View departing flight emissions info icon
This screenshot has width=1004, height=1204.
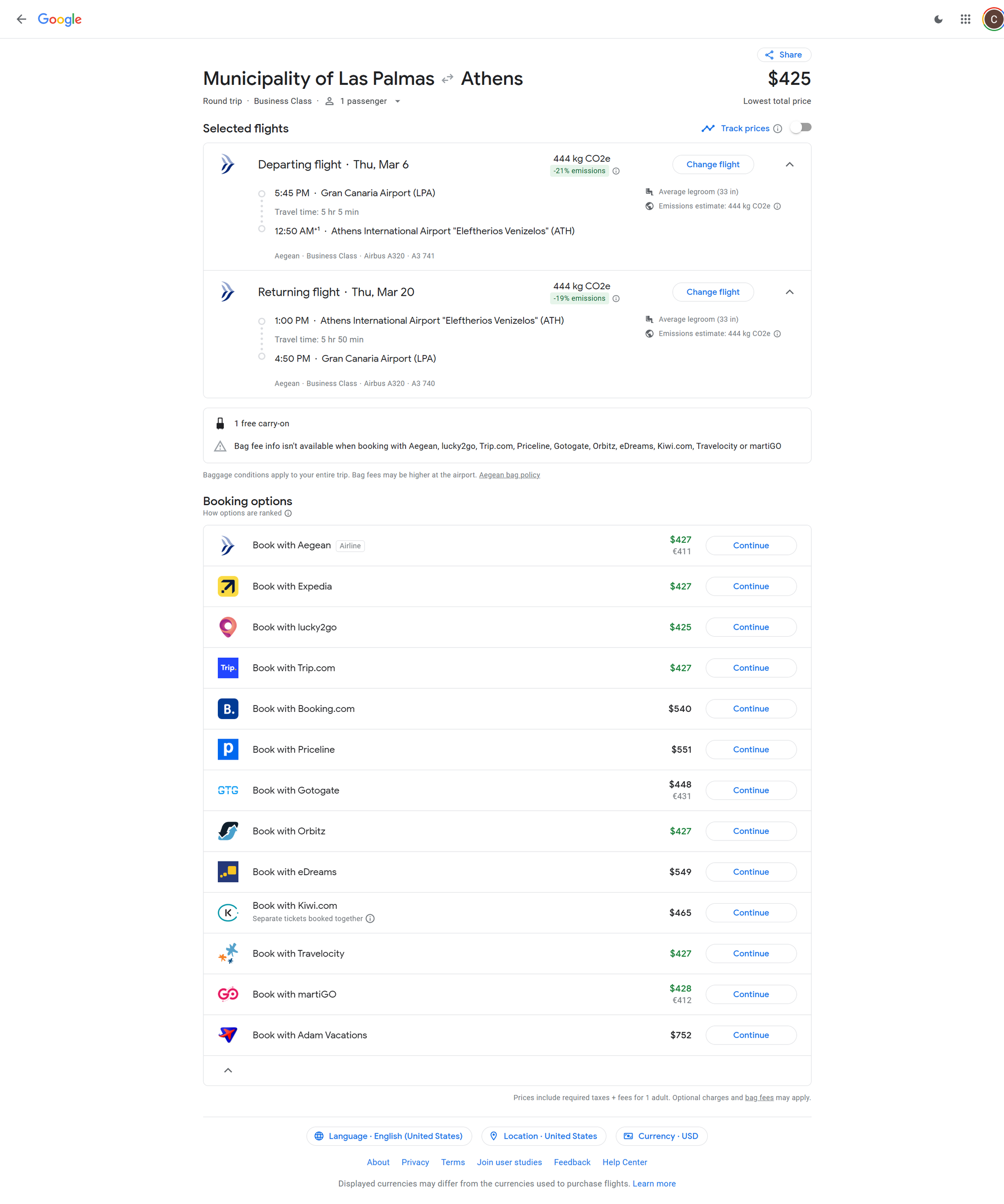pos(616,171)
